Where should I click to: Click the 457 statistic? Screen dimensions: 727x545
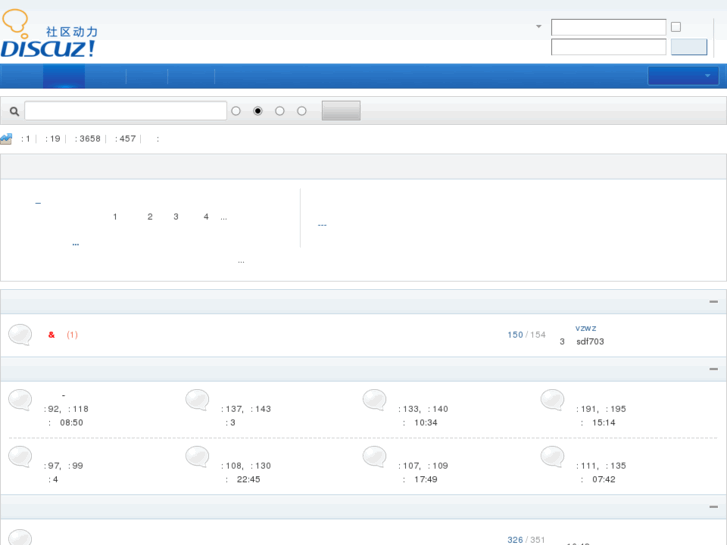128,139
